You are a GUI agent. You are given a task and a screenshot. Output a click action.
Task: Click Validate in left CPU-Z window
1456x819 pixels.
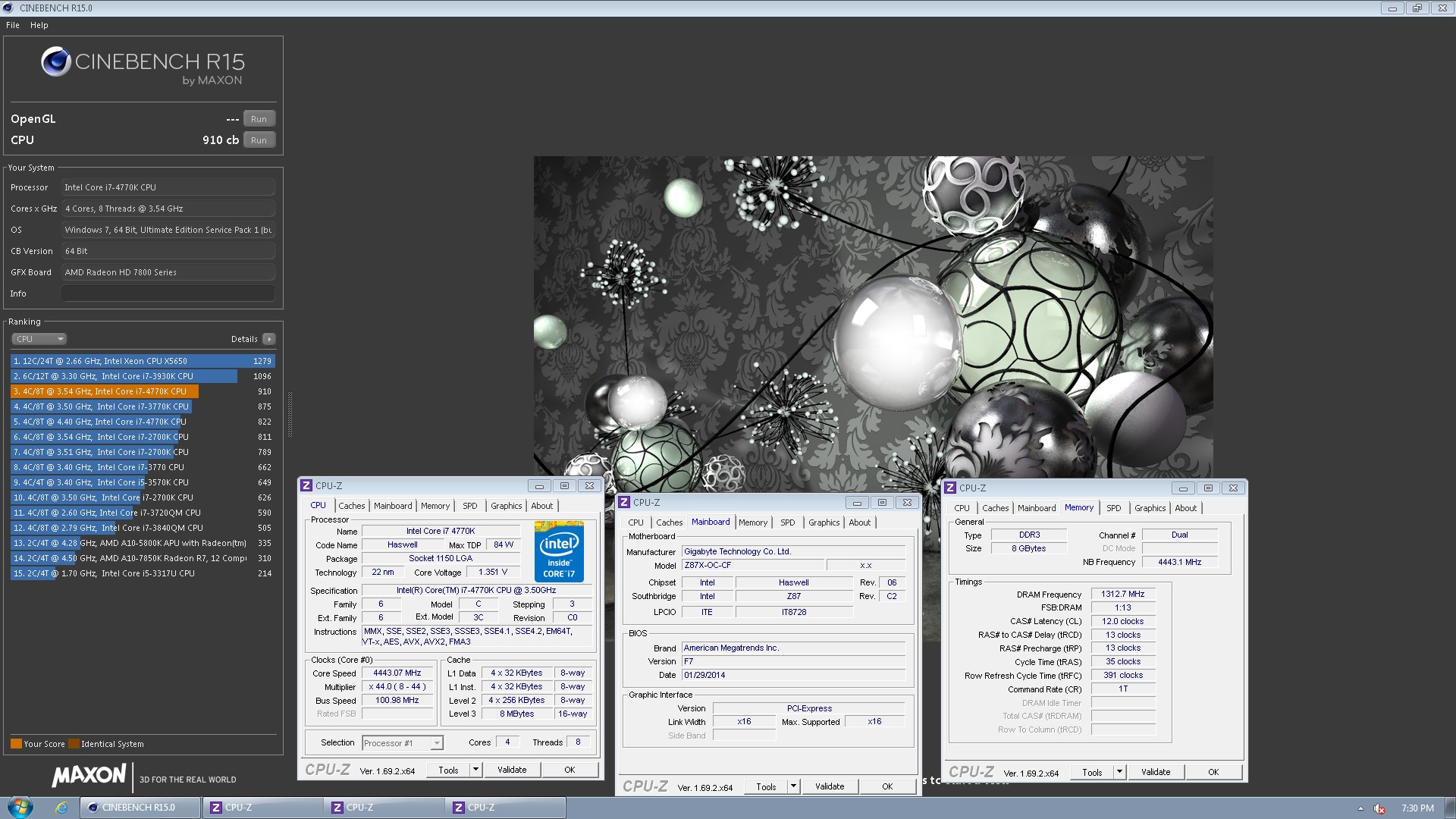click(x=512, y=770)
